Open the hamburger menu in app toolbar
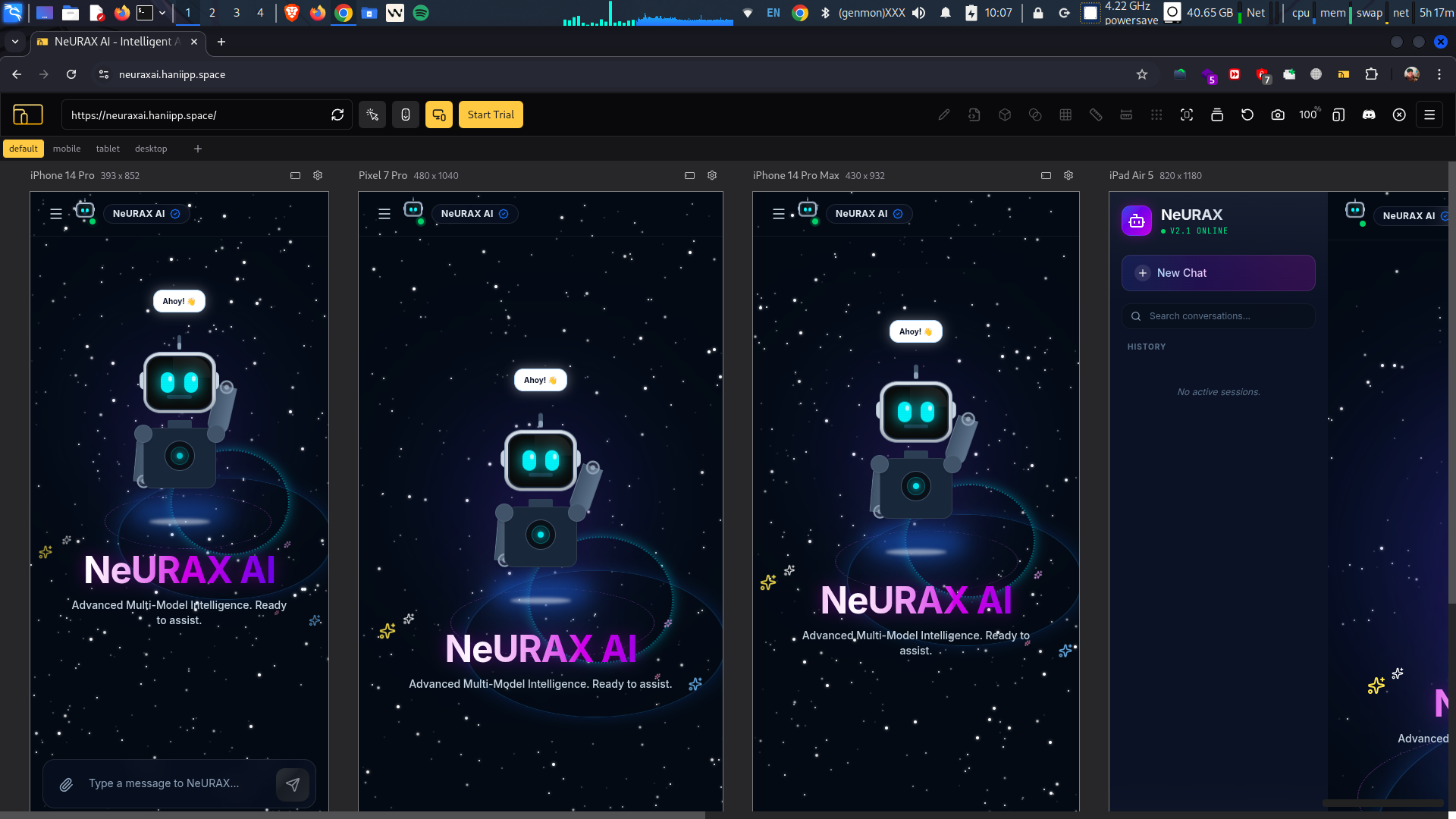 coord(1429,115)
